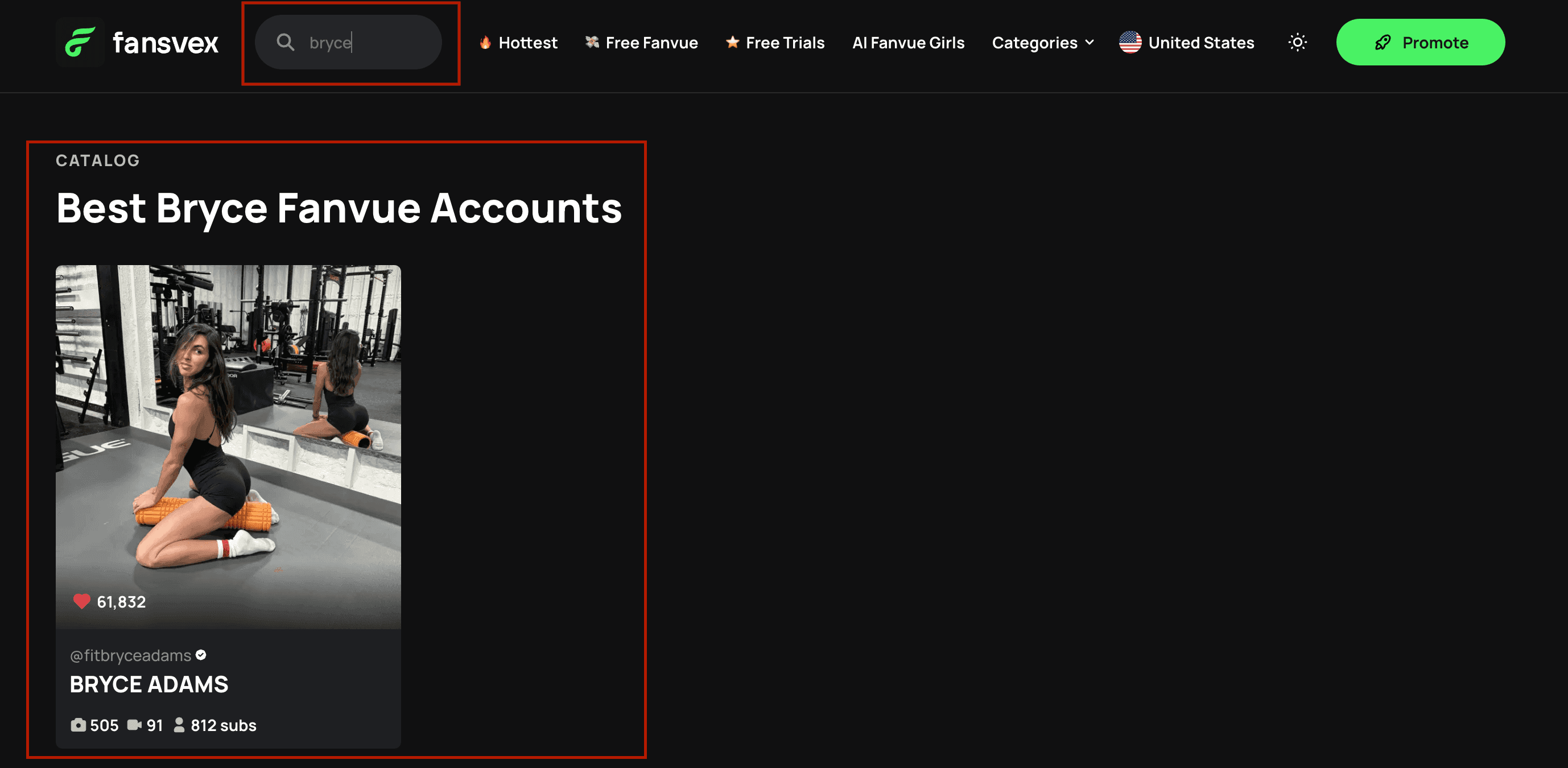Image resolution: width=1568 pixels, height=768 pixels.
Task: Open the Bryce Adams profile photo
Action: pos(228,447)
